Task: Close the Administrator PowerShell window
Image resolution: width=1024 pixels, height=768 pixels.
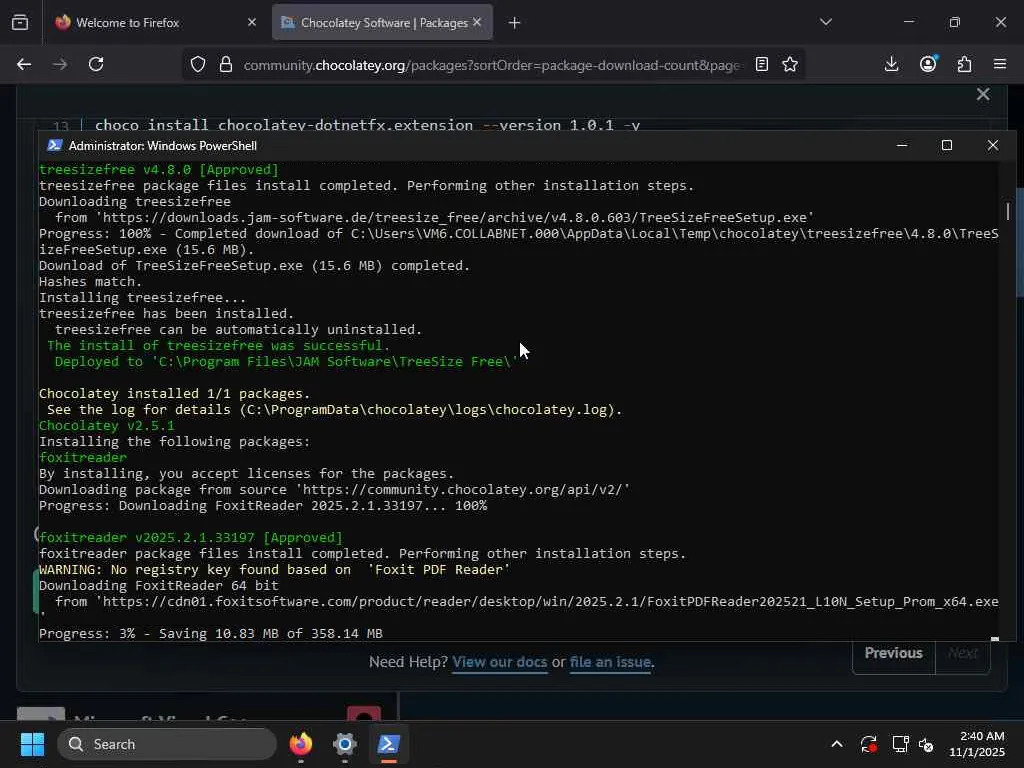Action: (x=993, y=145)
